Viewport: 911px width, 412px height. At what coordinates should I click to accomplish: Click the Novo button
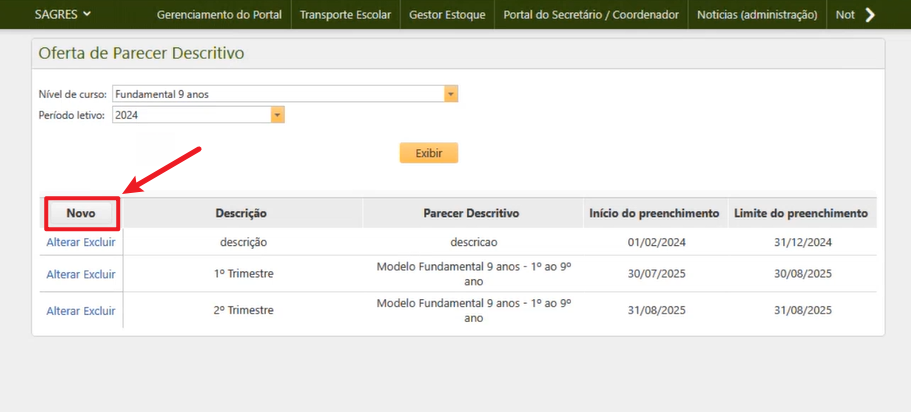pyautogui.click(x=81, y=213)
